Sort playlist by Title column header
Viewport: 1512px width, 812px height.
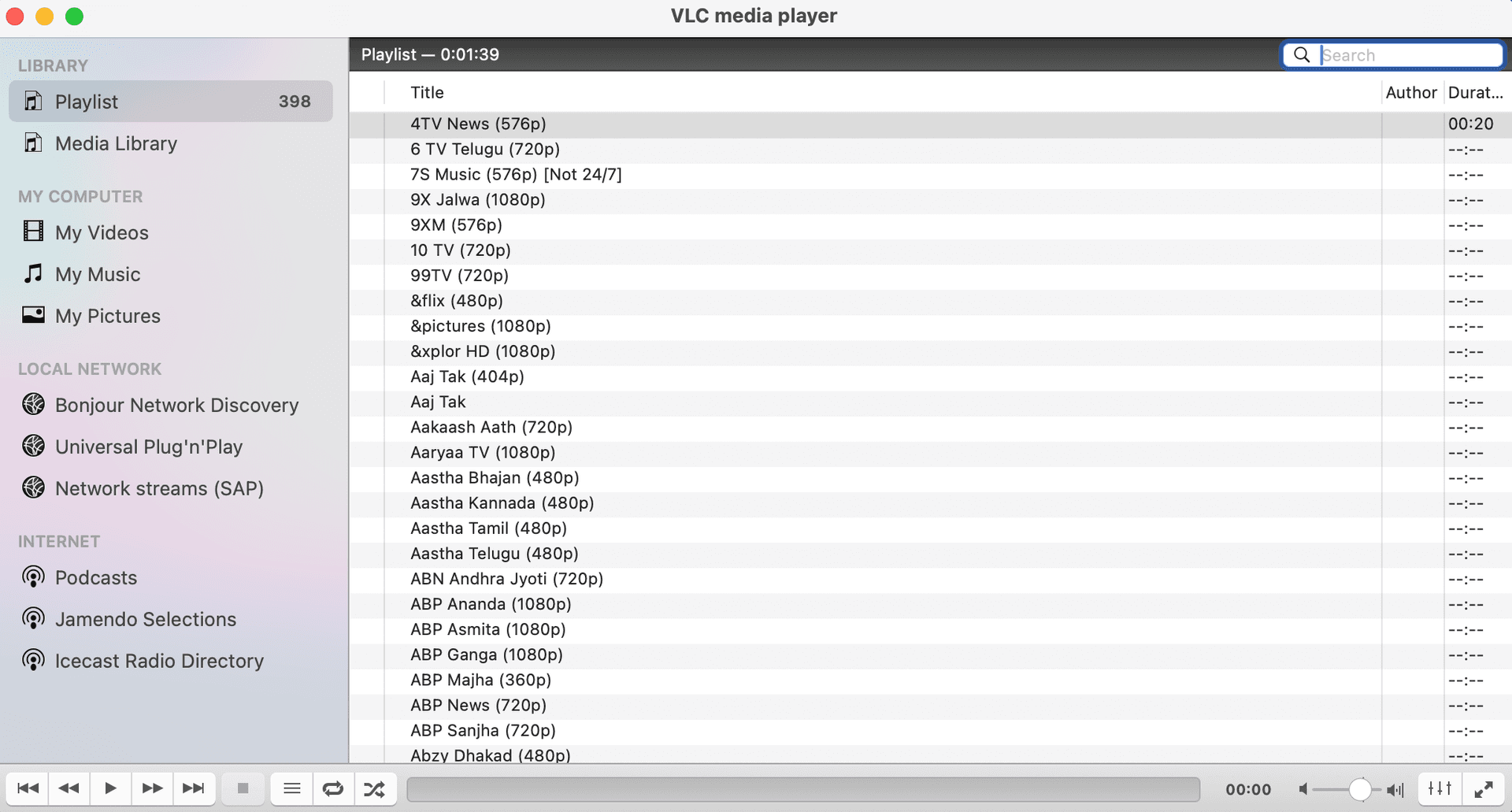882,93
